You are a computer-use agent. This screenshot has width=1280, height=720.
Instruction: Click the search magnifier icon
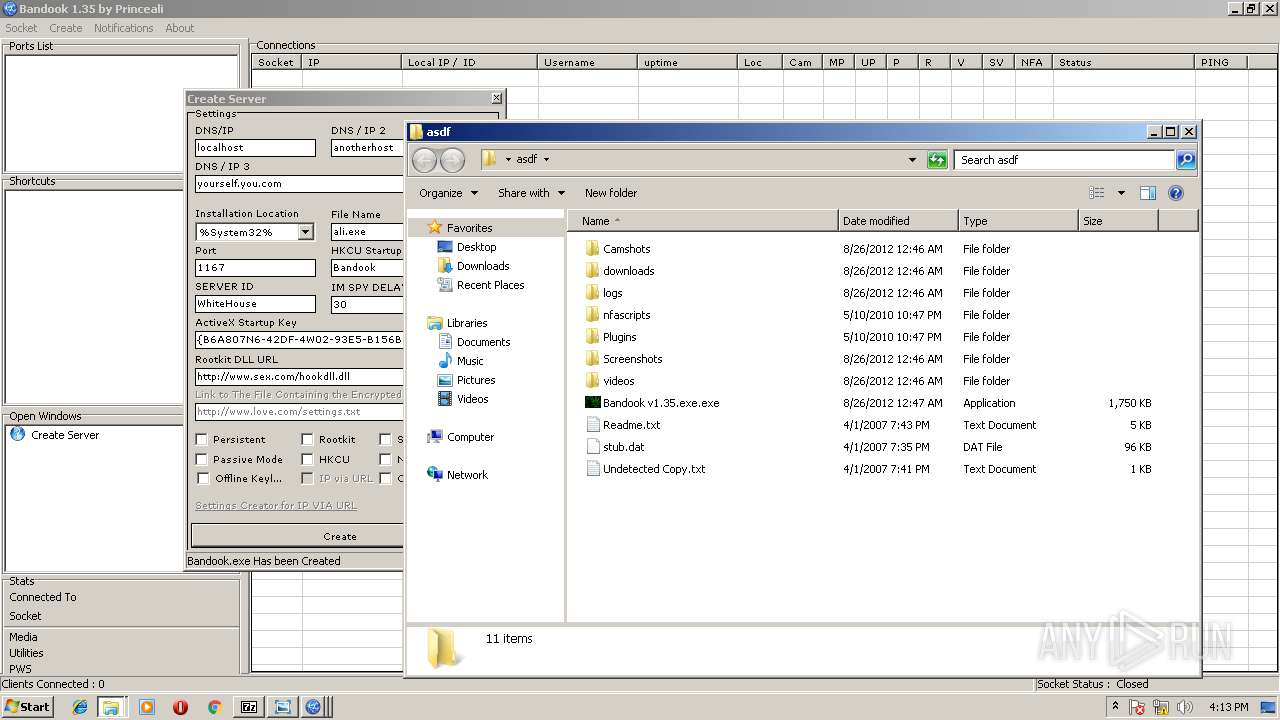1185,160
